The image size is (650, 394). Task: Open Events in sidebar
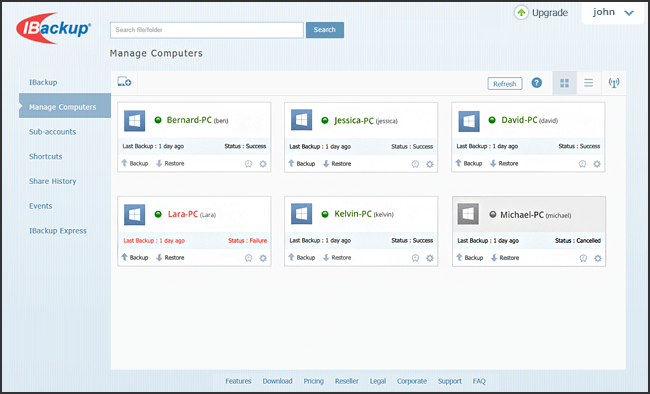[41, 206]
